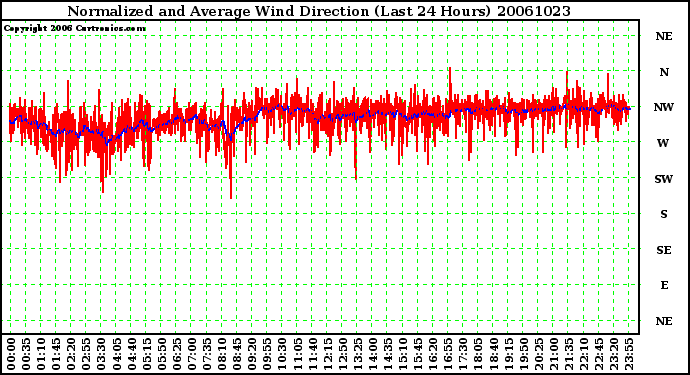Select the SE direction axis label

coord(664,250)
